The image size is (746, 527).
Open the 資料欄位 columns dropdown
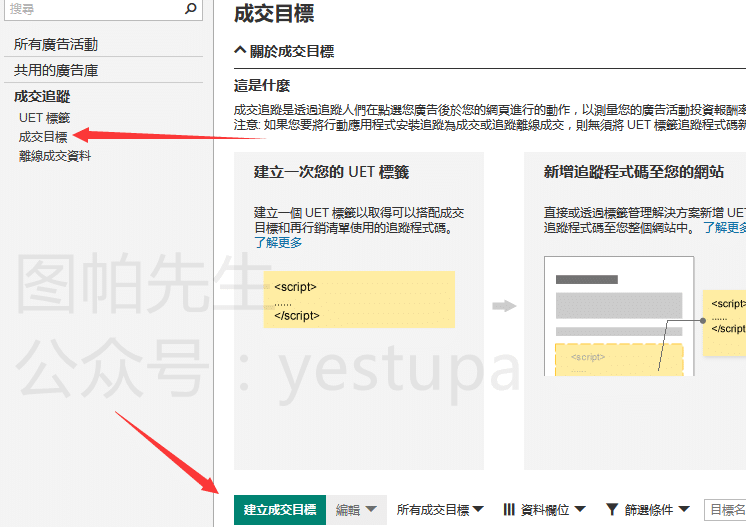coord(544,510)
